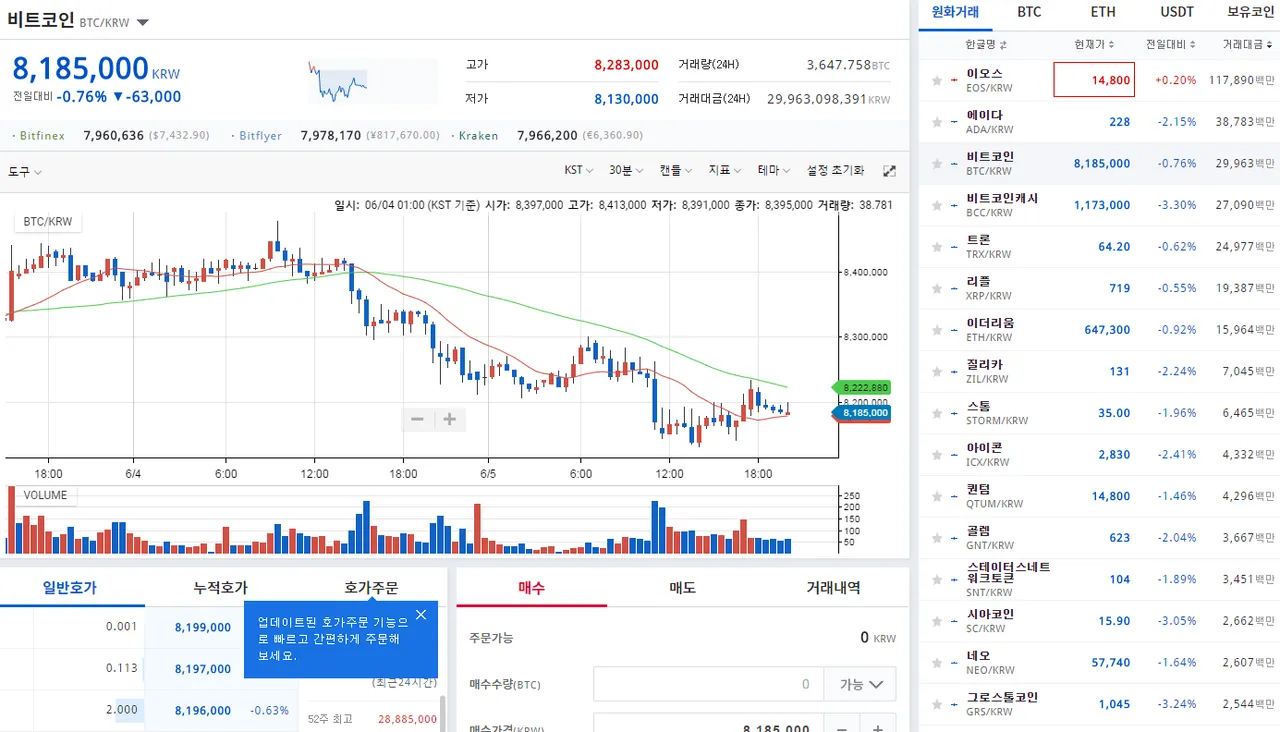Reset chart with 설정 초기화
Image resolution: width=1280 pixels, height=732 pixels.
point(836,170)
